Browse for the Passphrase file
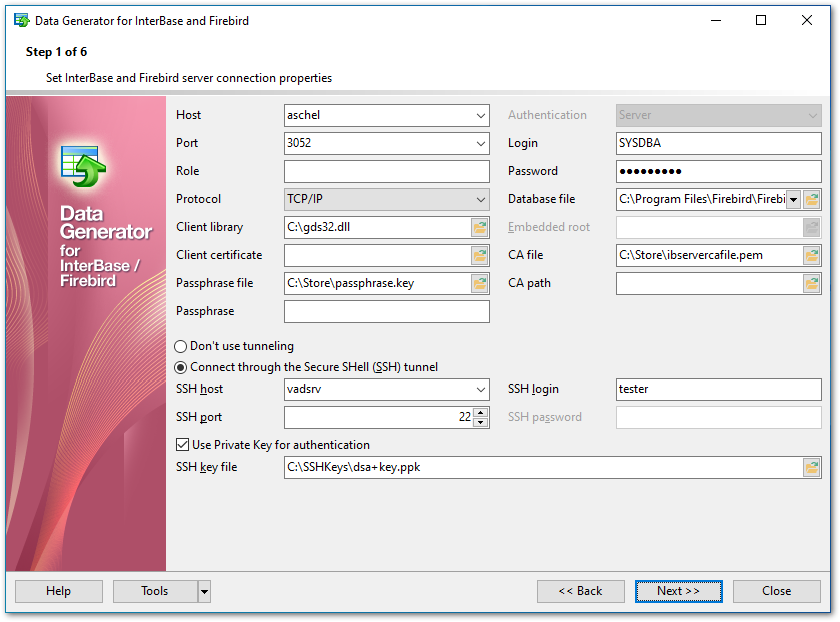The width and height of the screenshot is (840, 622). pos(479,283)
